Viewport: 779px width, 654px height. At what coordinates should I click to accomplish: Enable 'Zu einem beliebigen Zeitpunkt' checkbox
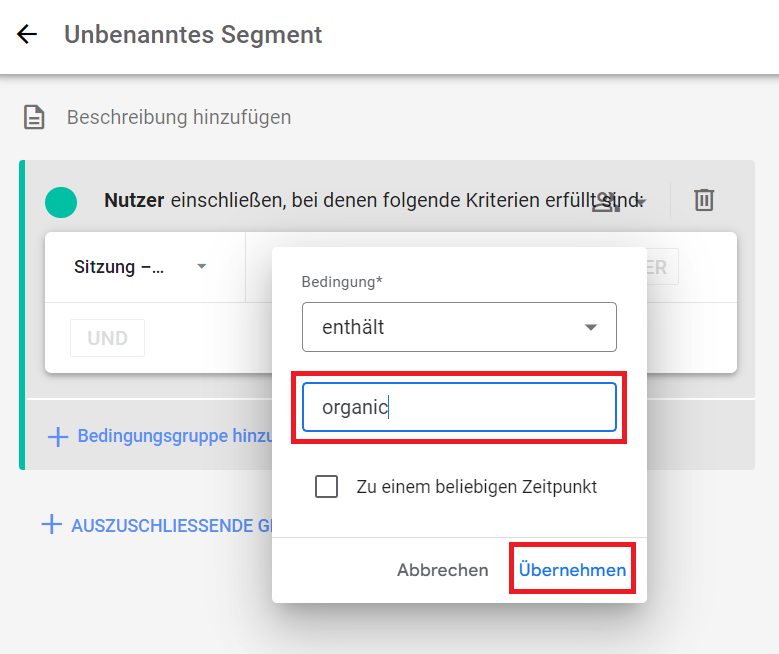point(326,487)
